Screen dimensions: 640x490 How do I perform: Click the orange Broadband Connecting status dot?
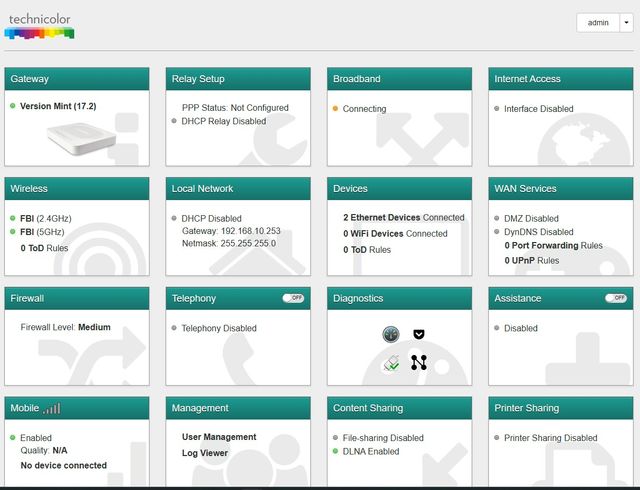point(335,109)
